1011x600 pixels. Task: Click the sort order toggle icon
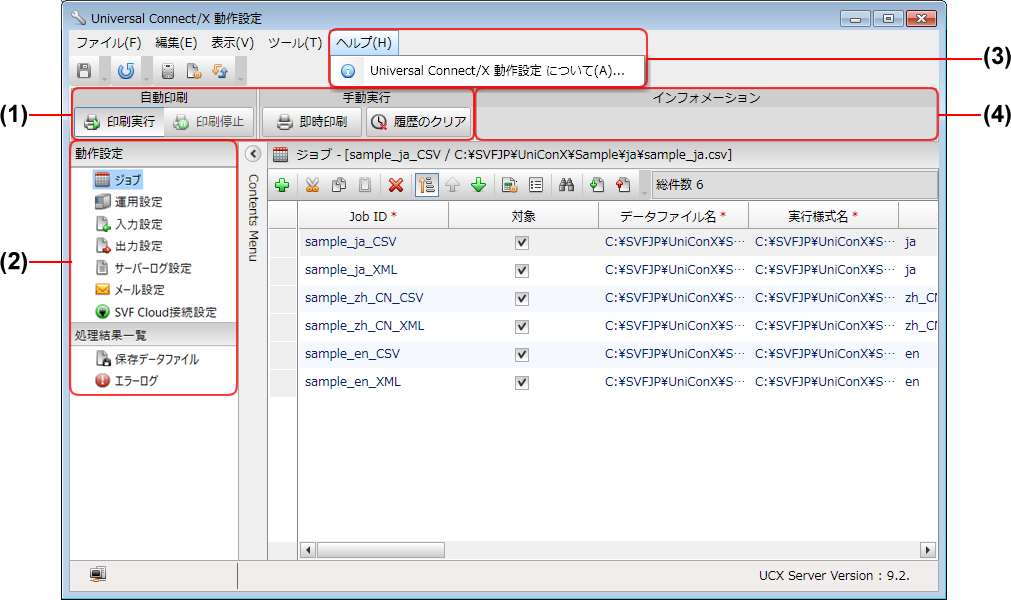click(425, 185)
